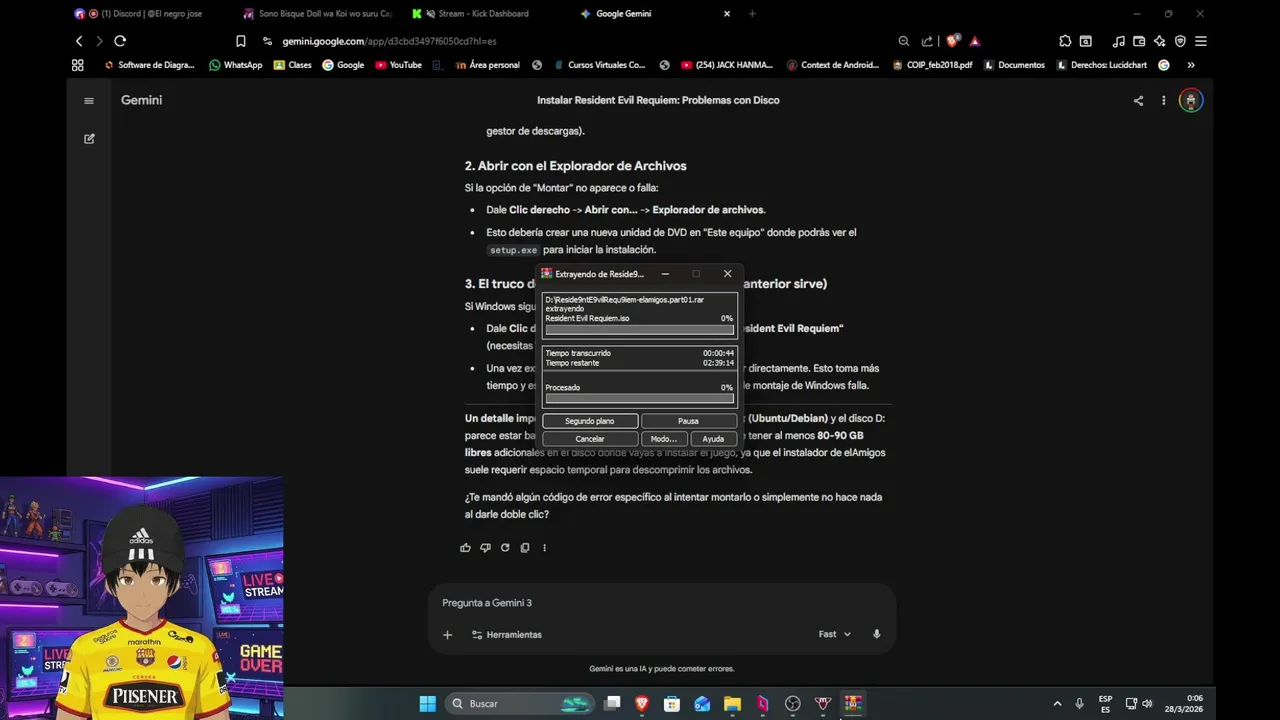Open the Modo... options in WinRAR dialog
The height and width of the screenshot is (720, 1280).
[663, 439]
